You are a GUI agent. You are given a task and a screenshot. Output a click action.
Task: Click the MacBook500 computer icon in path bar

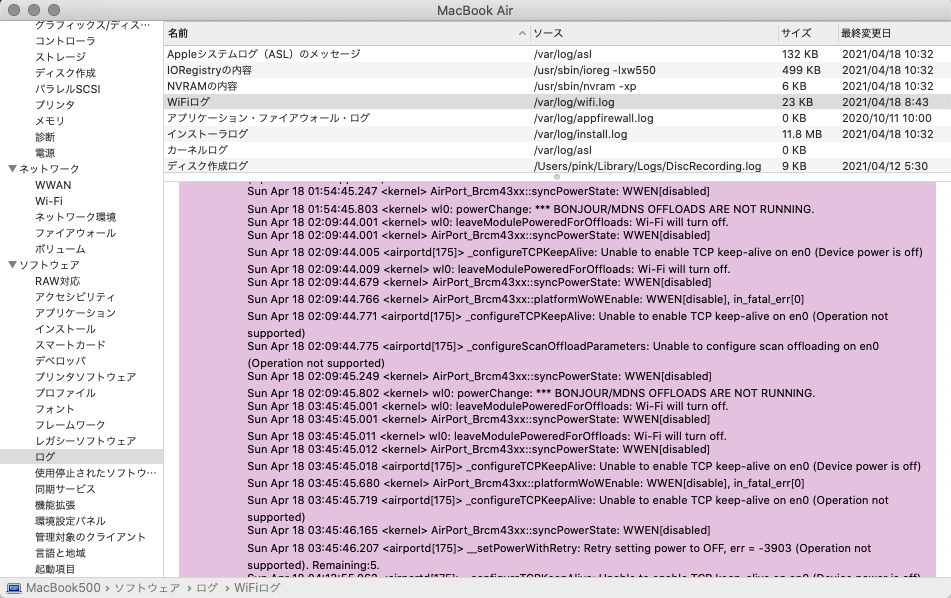[14, 588]
